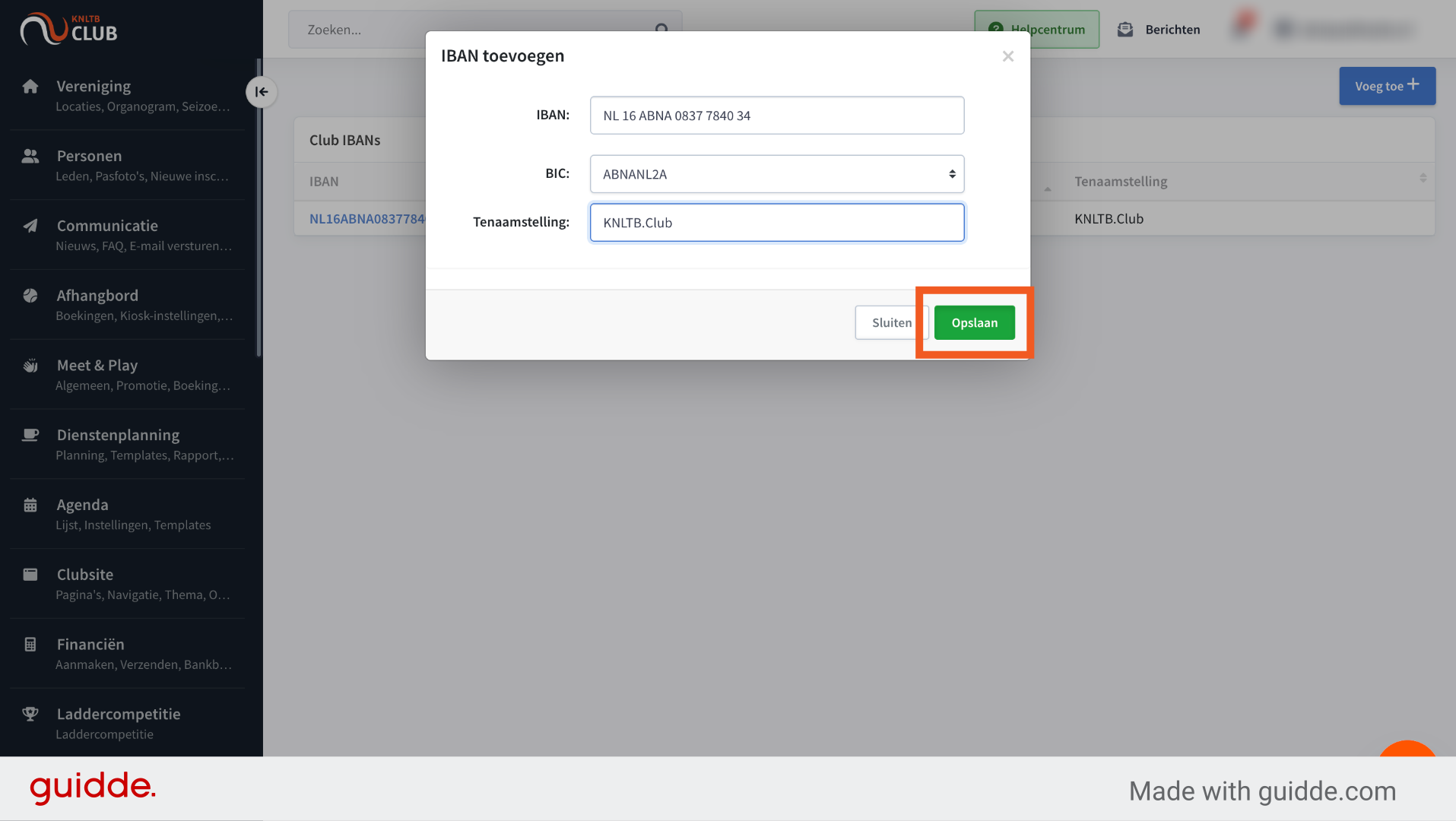
Task: Click the Afhangbord tennis ball icon
Action: [x=30, y=296]
